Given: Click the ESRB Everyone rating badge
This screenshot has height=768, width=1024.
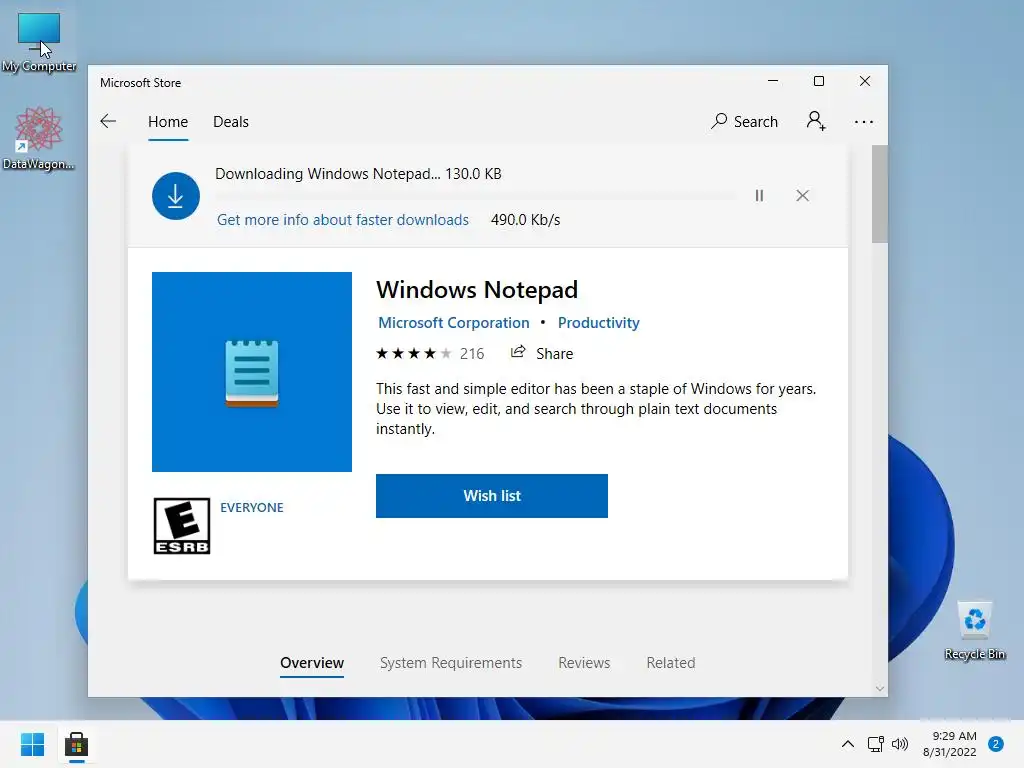Looking at the screenshot, I should 182,526.
